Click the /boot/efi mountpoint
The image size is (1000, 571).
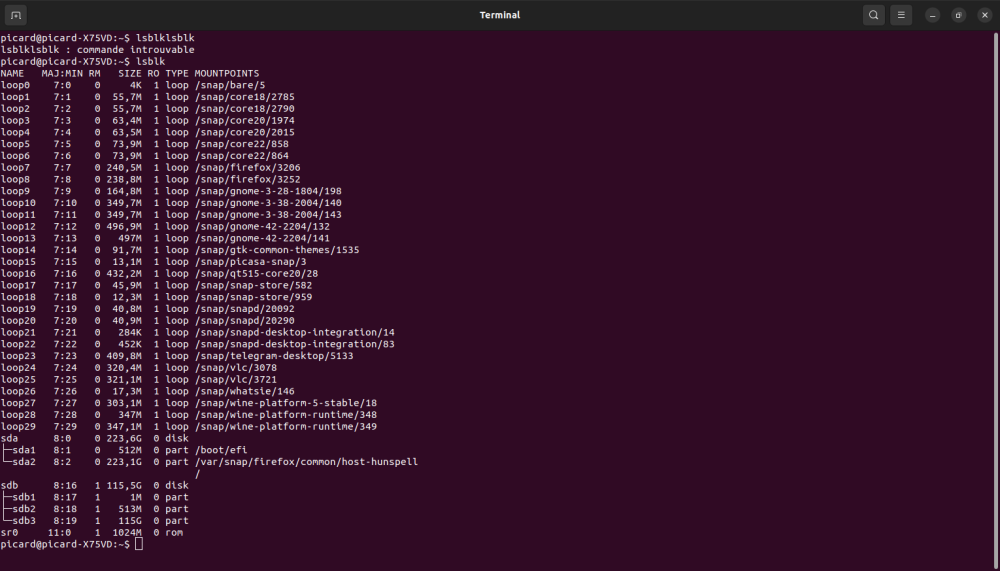coord(221,450)
